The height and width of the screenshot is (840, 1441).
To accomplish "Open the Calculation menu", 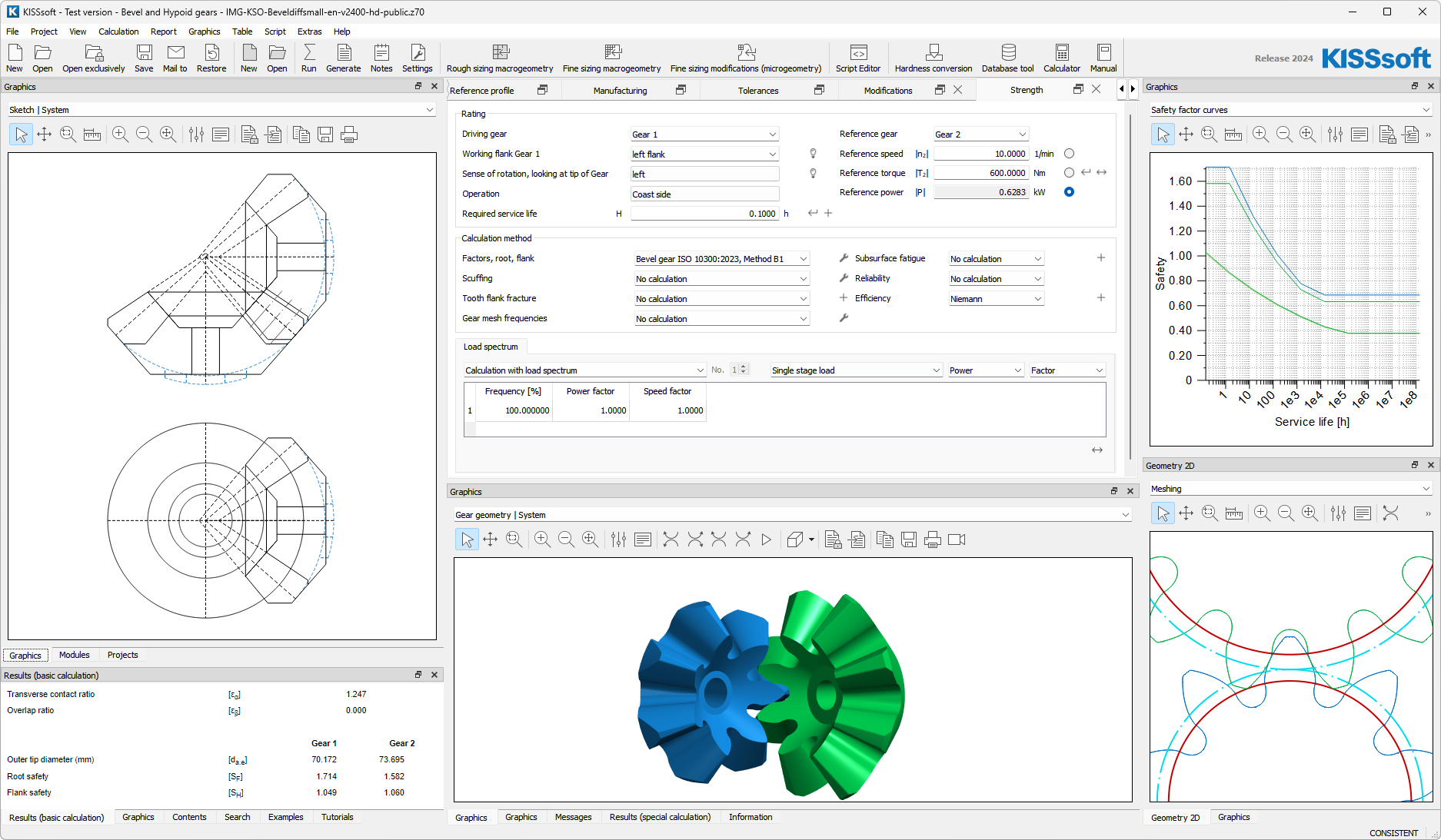I will pyautogui.click(x=118, y=32).
